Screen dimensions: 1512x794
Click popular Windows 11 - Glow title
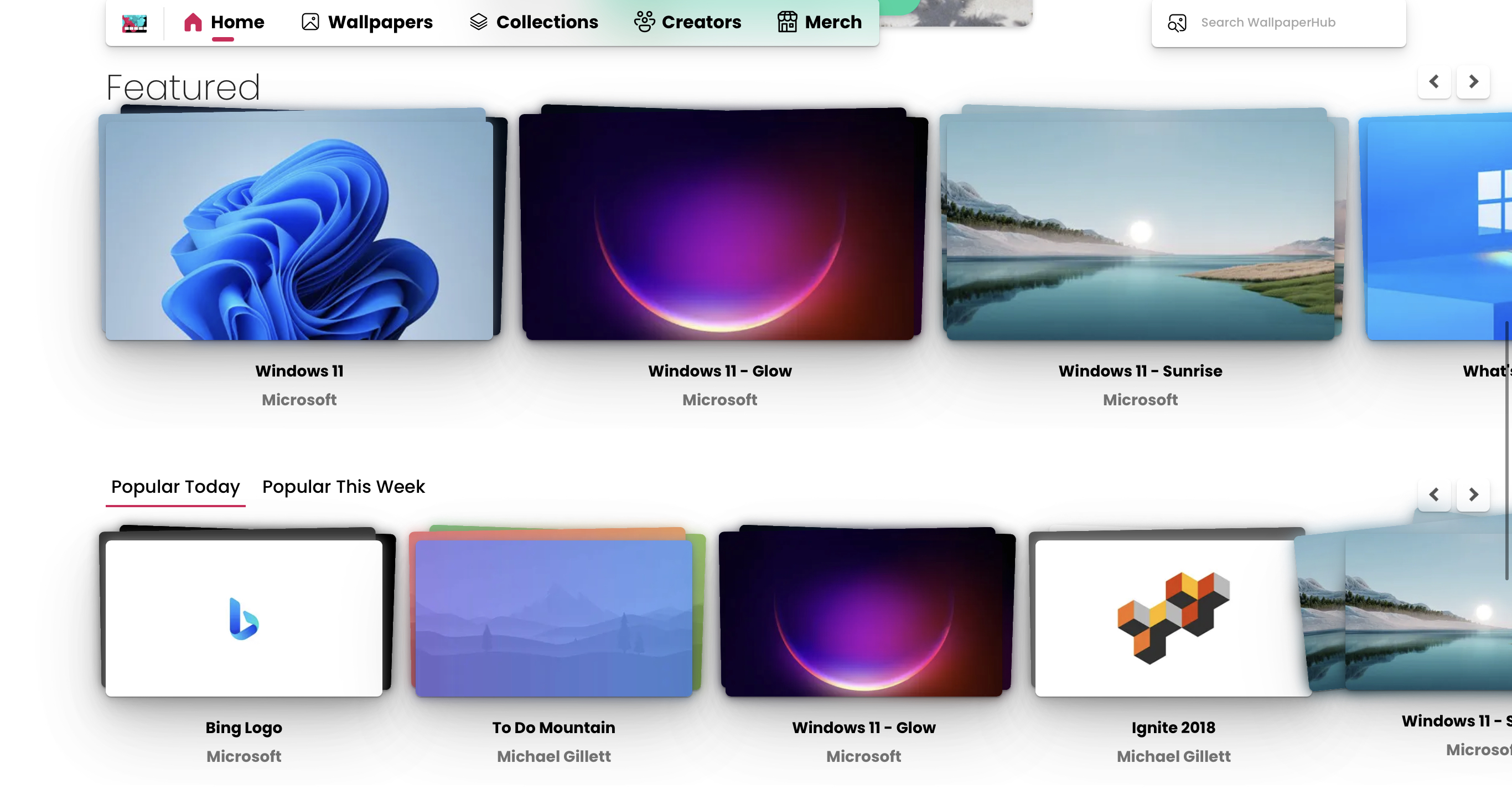[864, 728]
